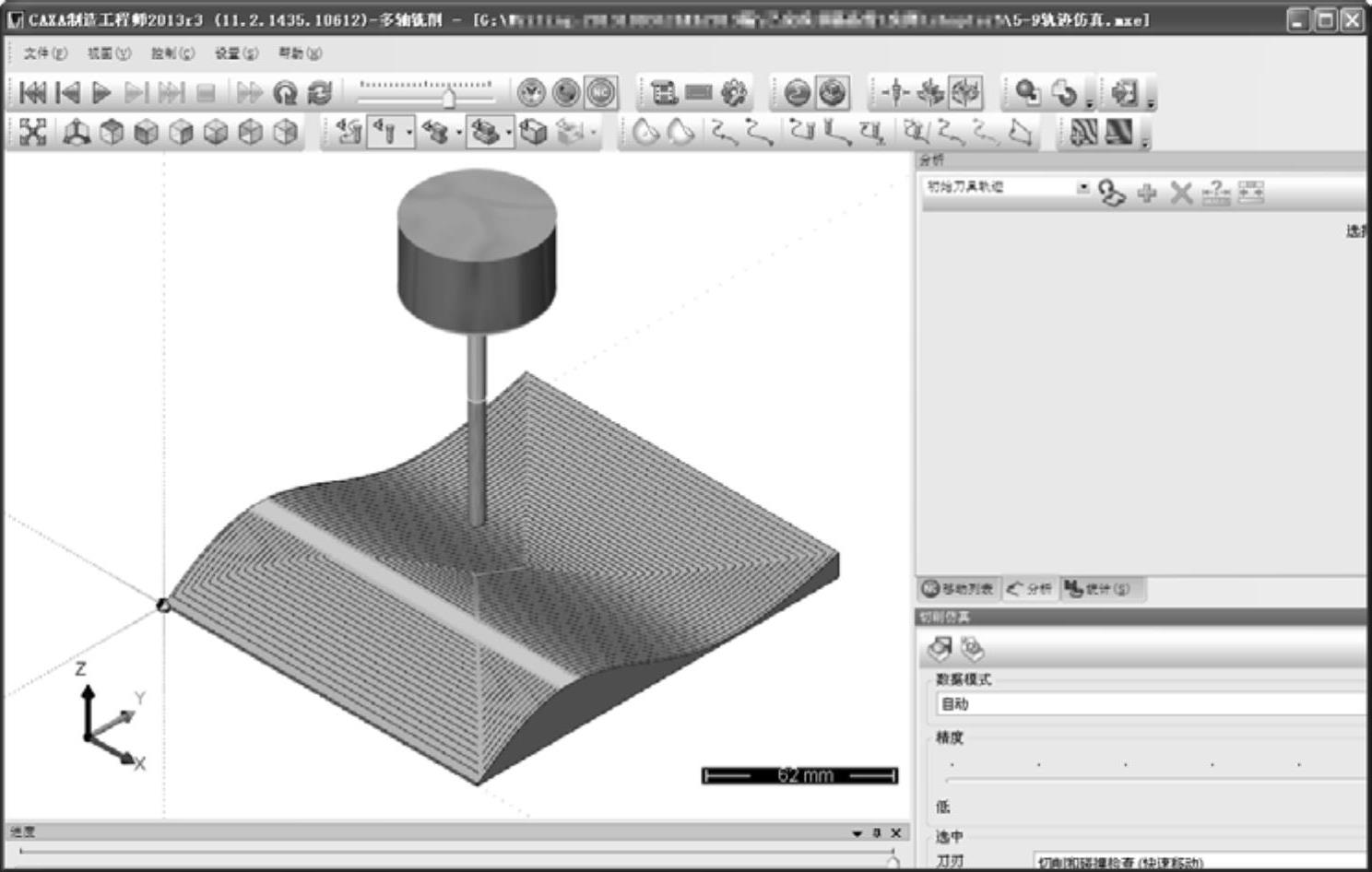Open the 初始刀具轨迹 dropdown list
This screenshot has width=1372, height=872.
click(1083, 187)
